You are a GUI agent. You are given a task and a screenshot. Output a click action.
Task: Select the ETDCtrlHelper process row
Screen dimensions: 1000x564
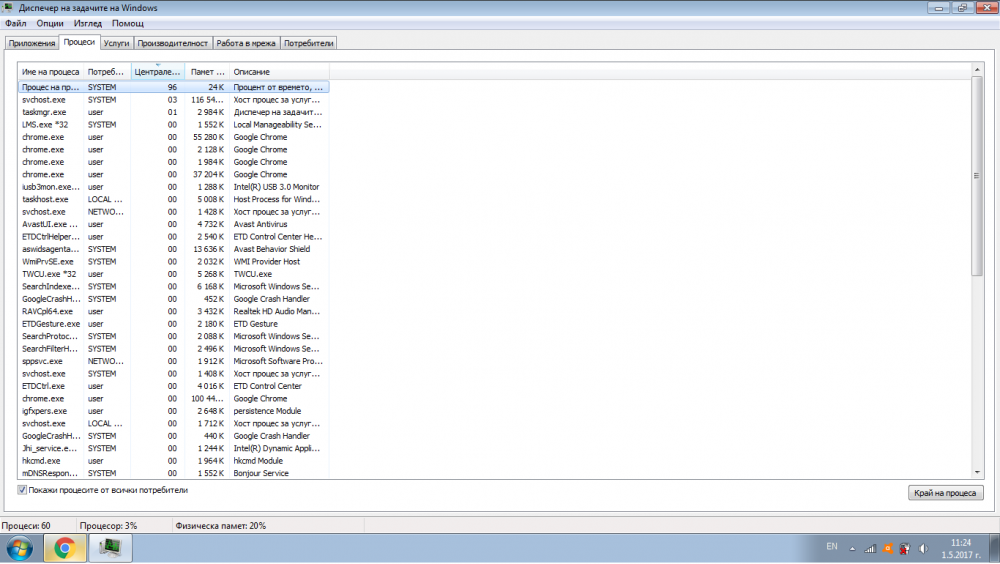pos(173,237)
